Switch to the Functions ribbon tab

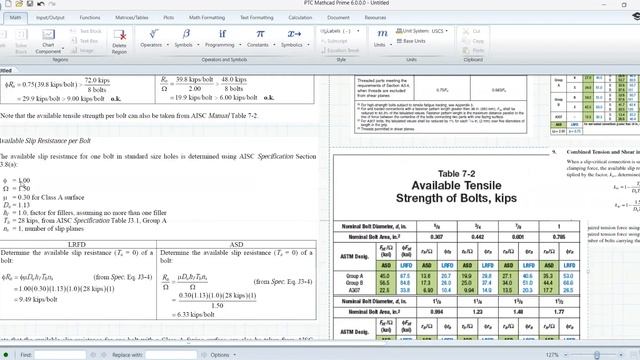tap(90, 18)
